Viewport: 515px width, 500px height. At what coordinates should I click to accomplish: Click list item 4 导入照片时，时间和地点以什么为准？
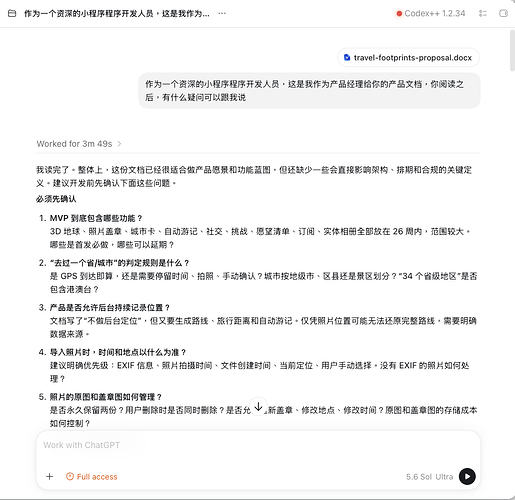point(118,352)
